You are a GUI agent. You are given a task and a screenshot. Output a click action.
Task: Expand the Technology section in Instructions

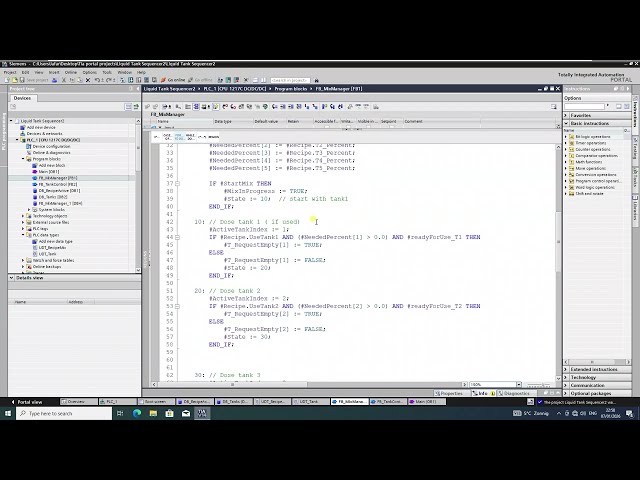pos(567,378)
